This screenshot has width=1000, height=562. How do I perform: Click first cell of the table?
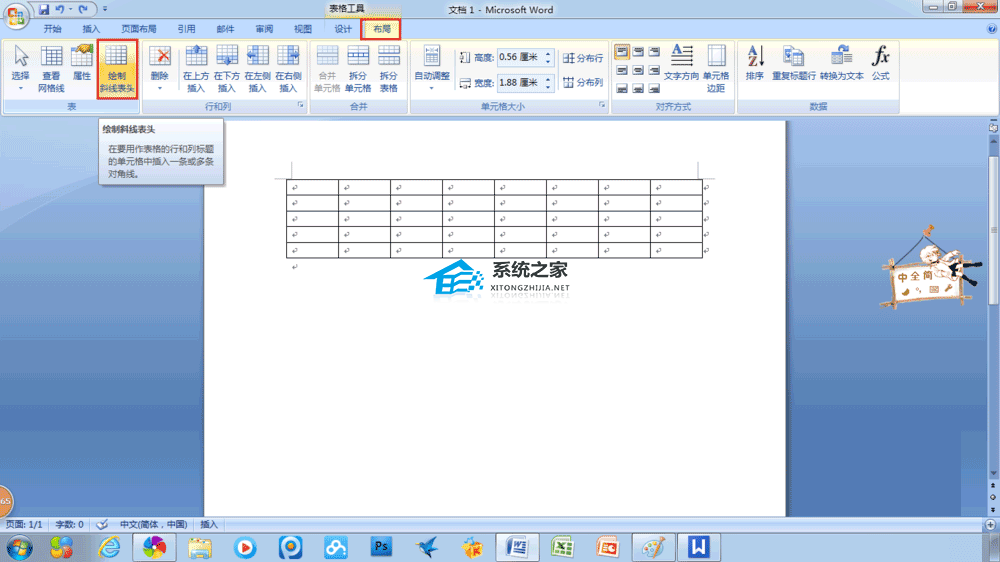(312, 188)
